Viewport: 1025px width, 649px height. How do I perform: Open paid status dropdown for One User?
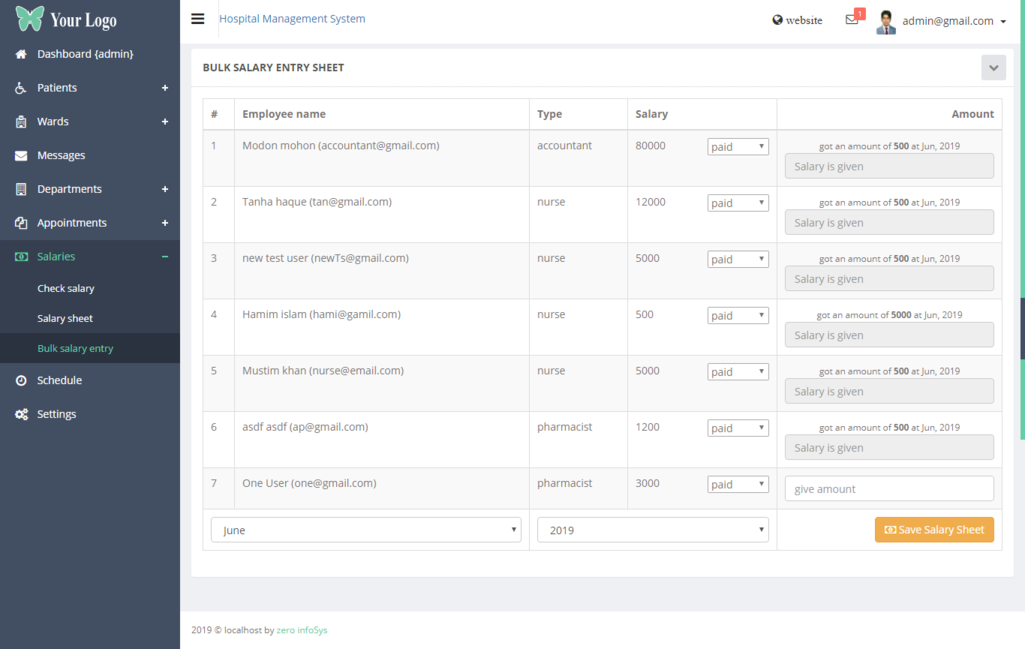(x=738, y=484)
